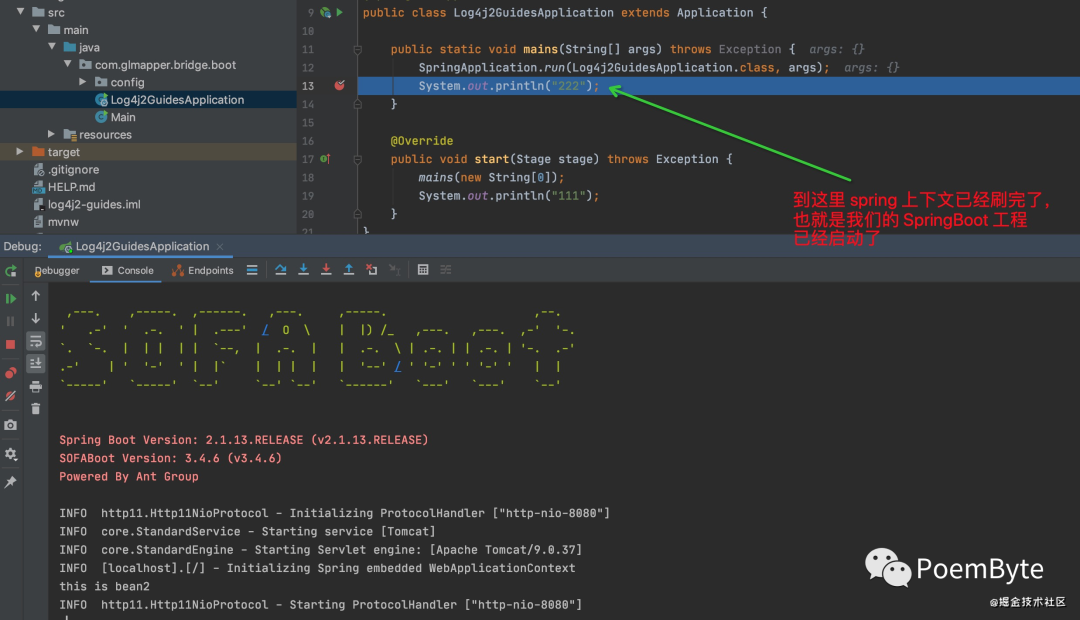Expand the resources folder
1080x620 pixels.
point(52,134)
